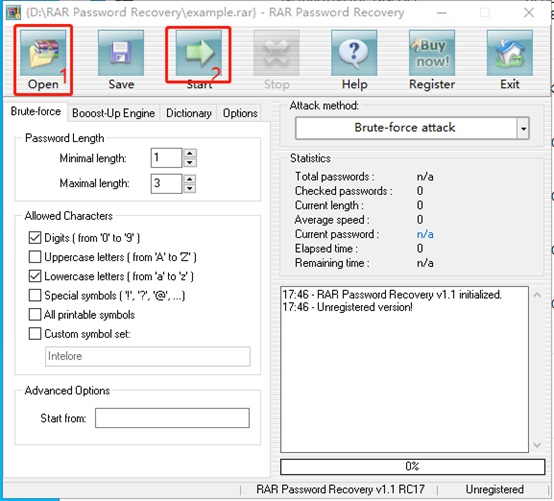The image size is (554, 501).
Task: Click the Total passwords n/a value
Action: click(425, 176)
